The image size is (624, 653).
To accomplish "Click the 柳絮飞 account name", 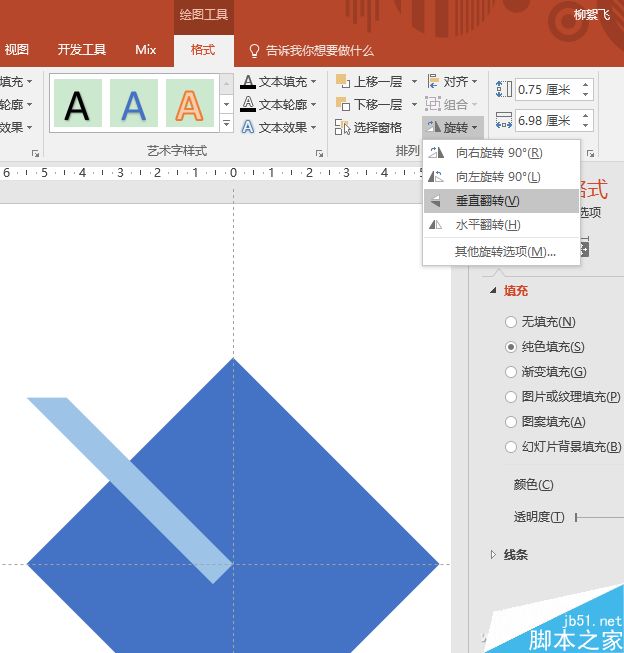I will click(x=592, y=15).
